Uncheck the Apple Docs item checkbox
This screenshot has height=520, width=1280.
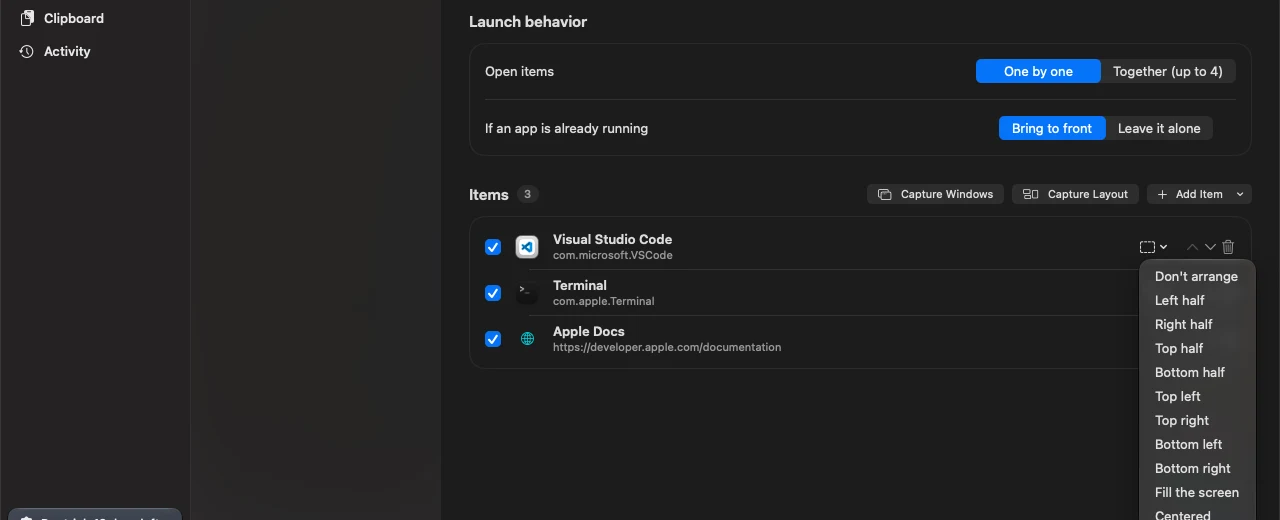pyautogui.click(x=493, y=339)
